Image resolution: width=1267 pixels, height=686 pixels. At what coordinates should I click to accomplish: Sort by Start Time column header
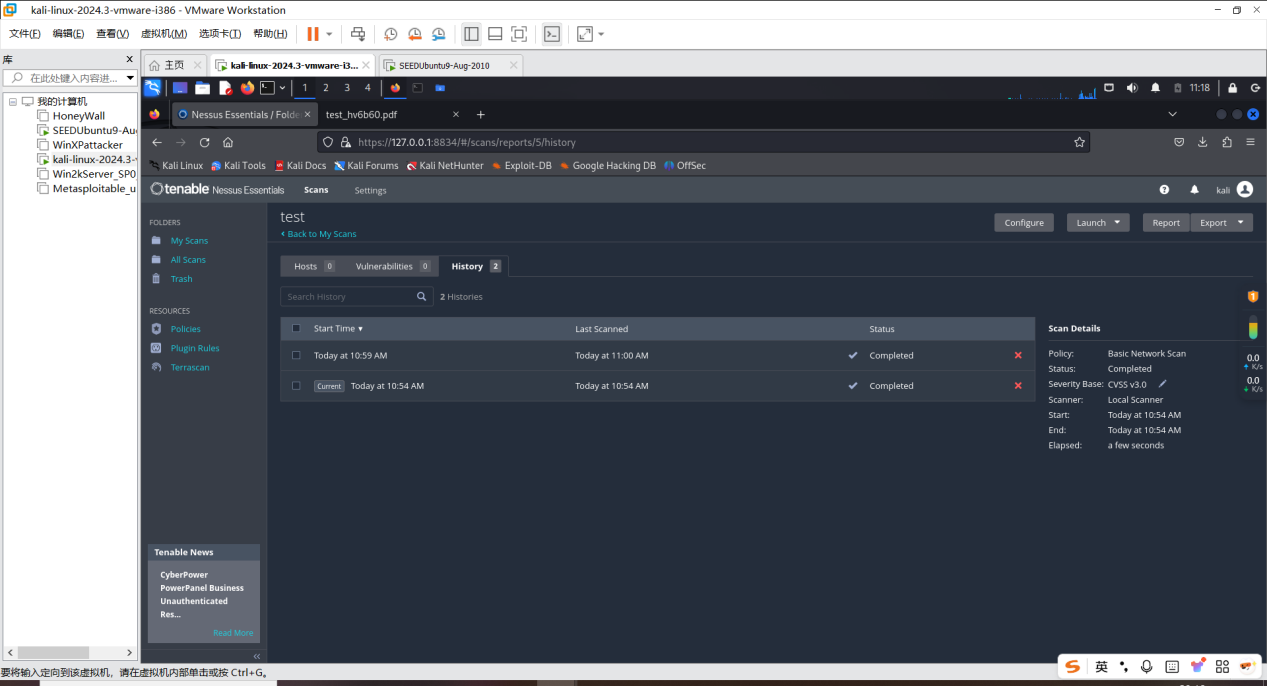click(x=338, y=328)
